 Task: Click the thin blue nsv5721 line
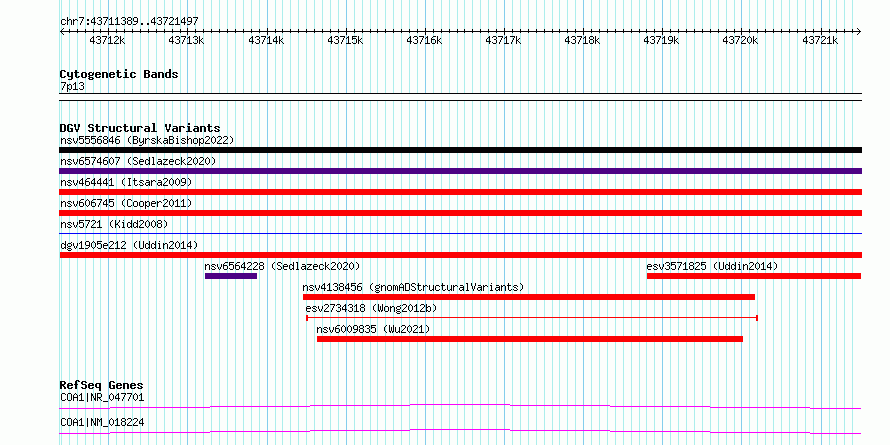click(x=460, y=233)
